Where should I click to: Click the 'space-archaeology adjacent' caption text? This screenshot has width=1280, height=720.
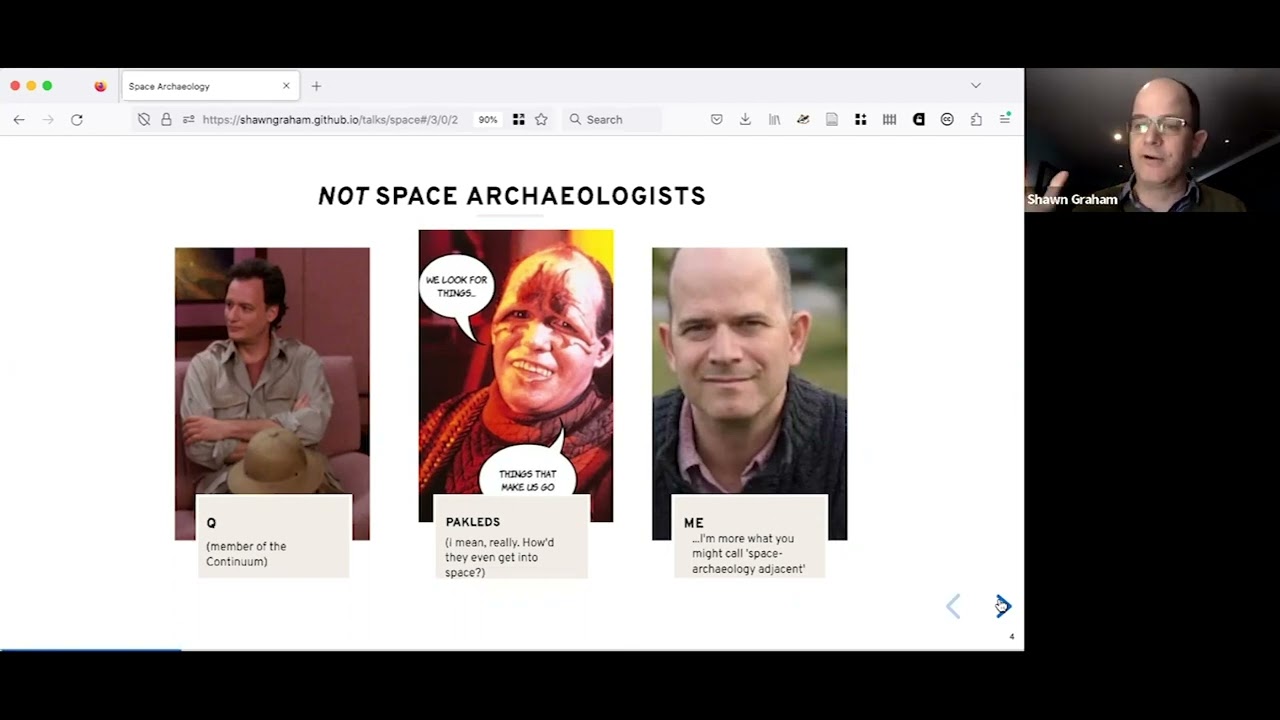[x=748, y=561]
